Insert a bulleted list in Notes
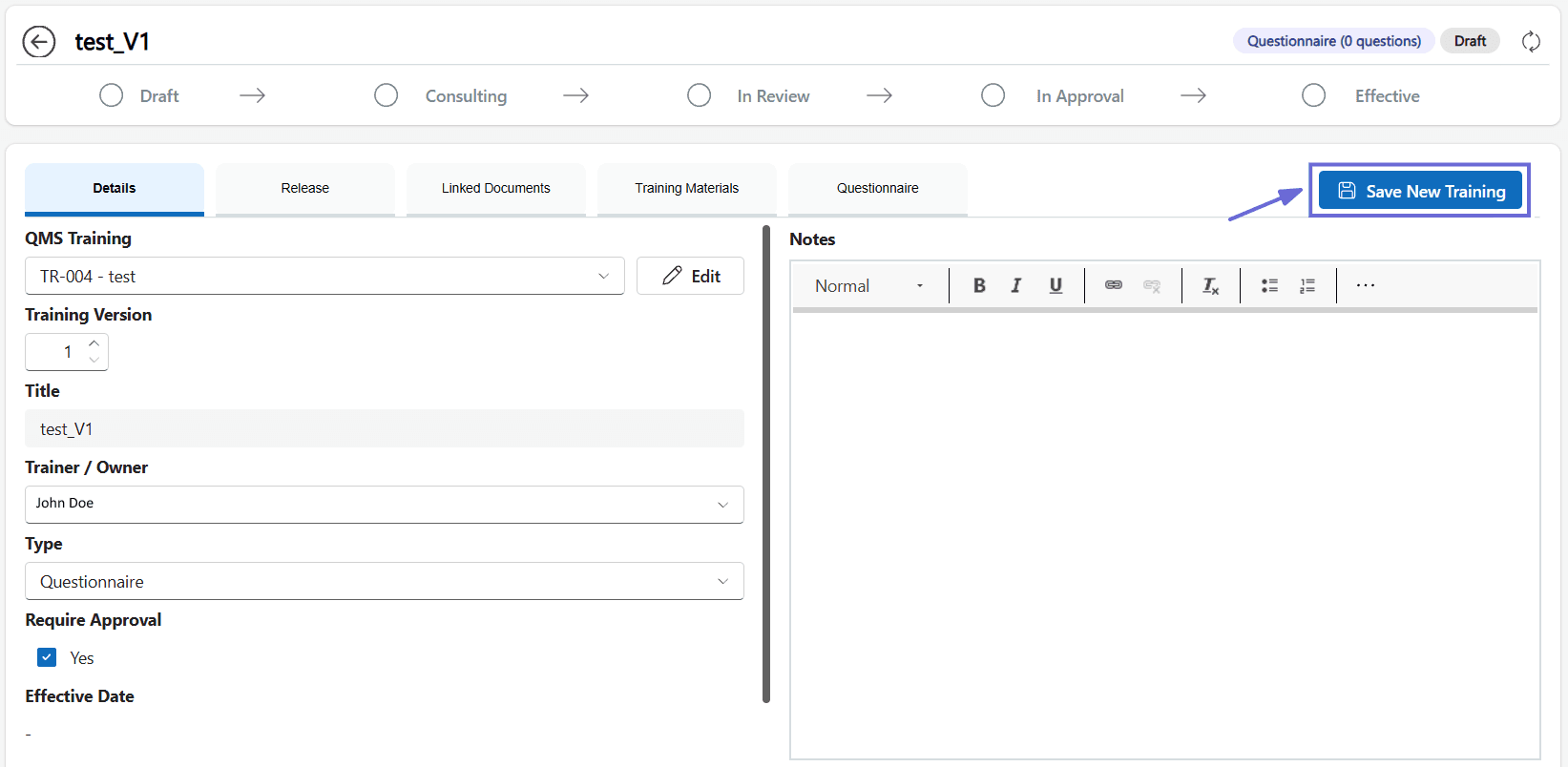 coord(1269,285)
